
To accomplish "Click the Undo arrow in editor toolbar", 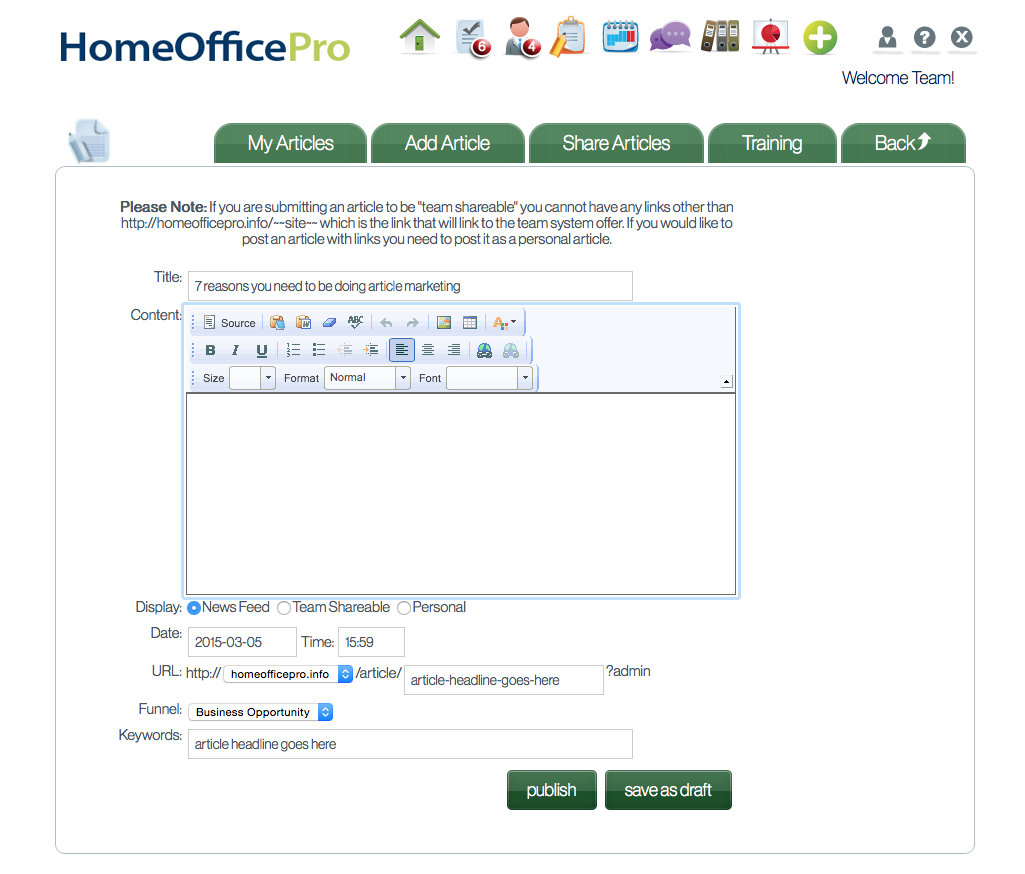I will (386, 322).
